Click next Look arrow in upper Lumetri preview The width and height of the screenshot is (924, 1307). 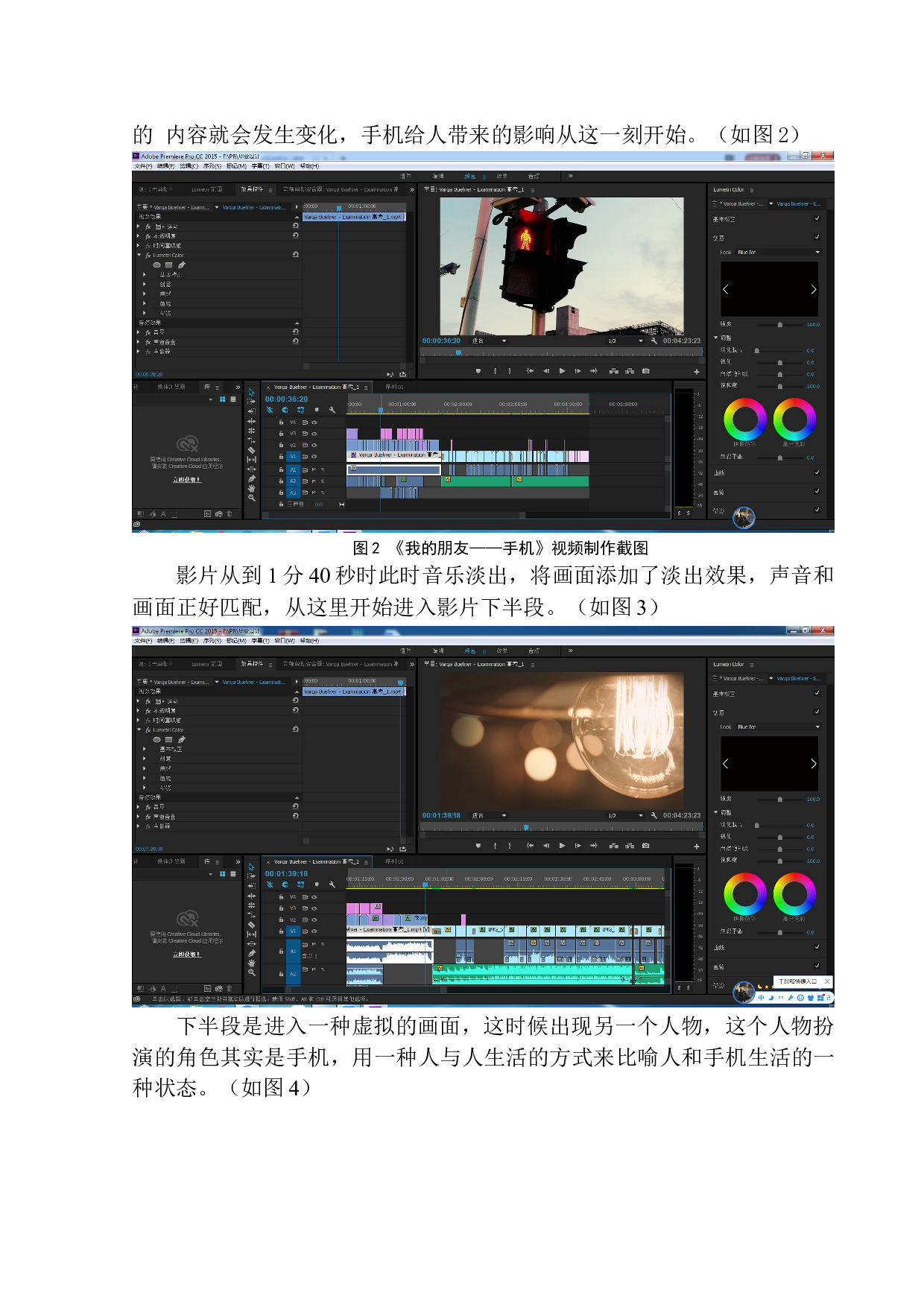click(x=813, y=289)
